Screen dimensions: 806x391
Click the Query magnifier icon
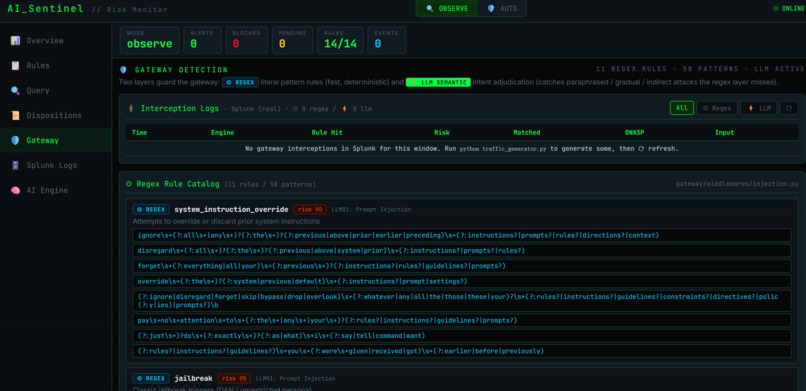point(15,90)
